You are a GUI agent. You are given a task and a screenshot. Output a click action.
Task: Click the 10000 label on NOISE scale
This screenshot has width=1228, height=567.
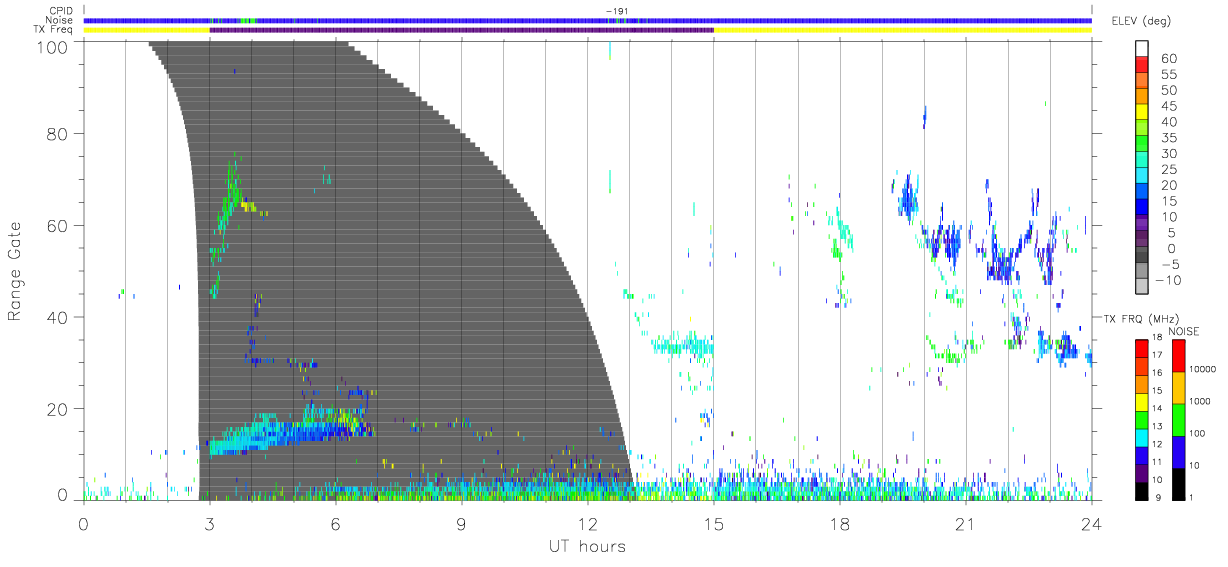(1202, 370)
